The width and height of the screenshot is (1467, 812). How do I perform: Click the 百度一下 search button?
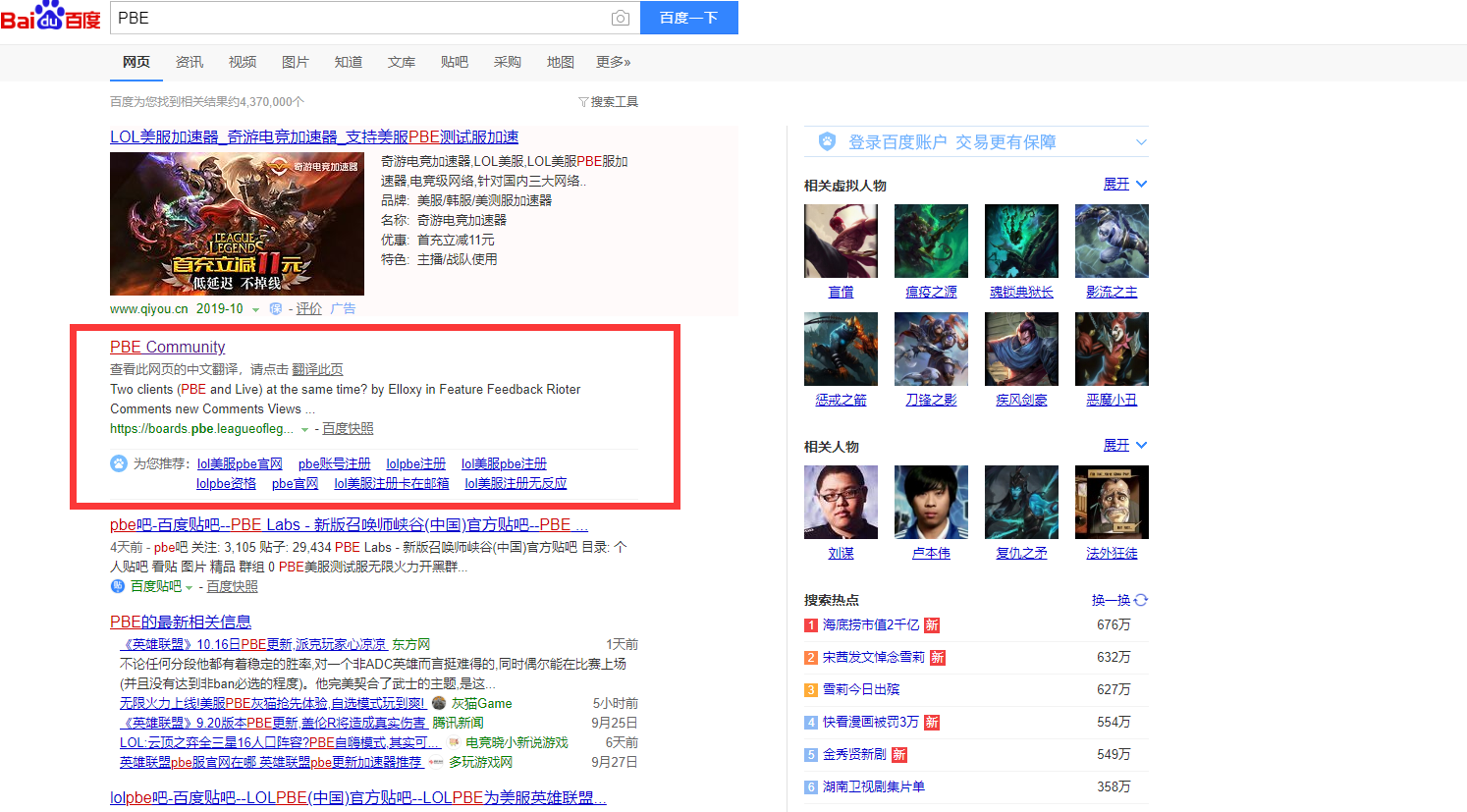click(688, 18)
